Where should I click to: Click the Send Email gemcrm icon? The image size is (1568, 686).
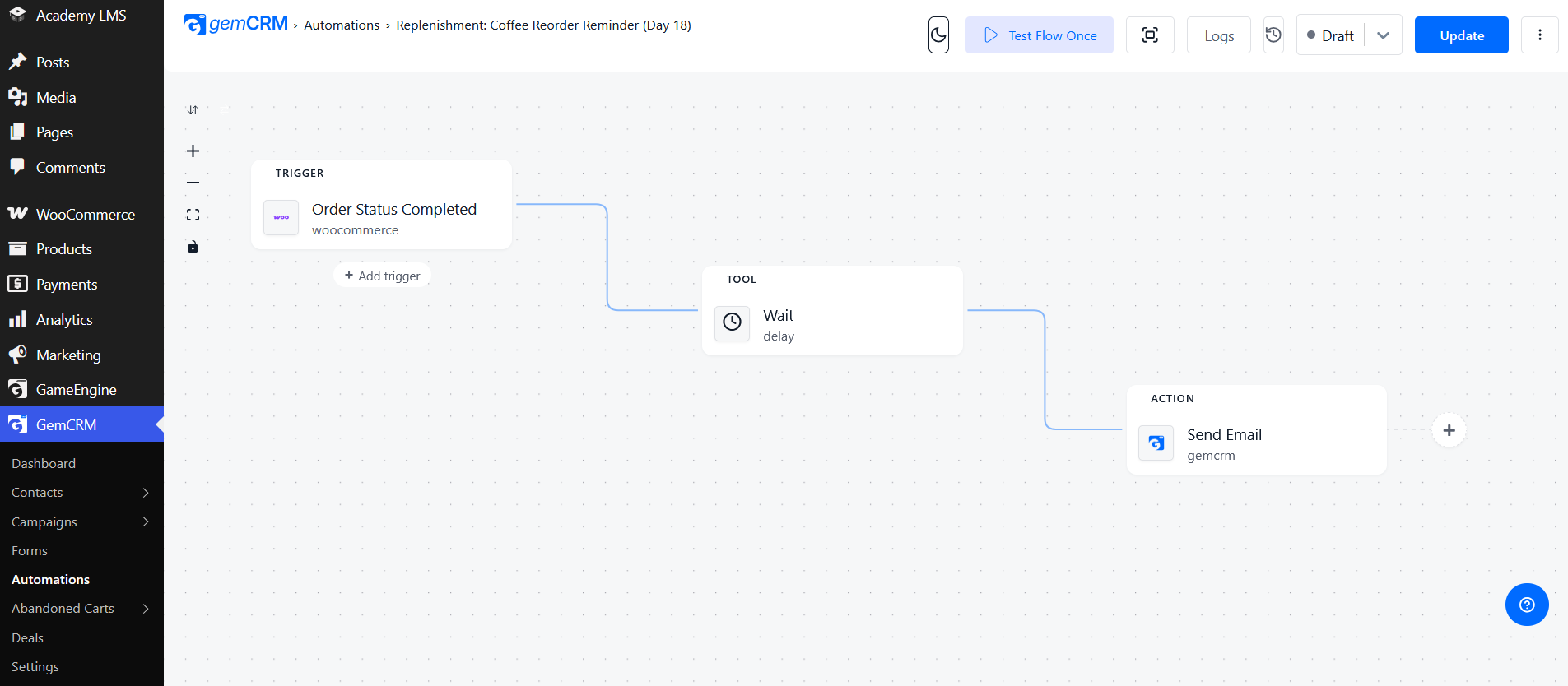coord(1156,443)
